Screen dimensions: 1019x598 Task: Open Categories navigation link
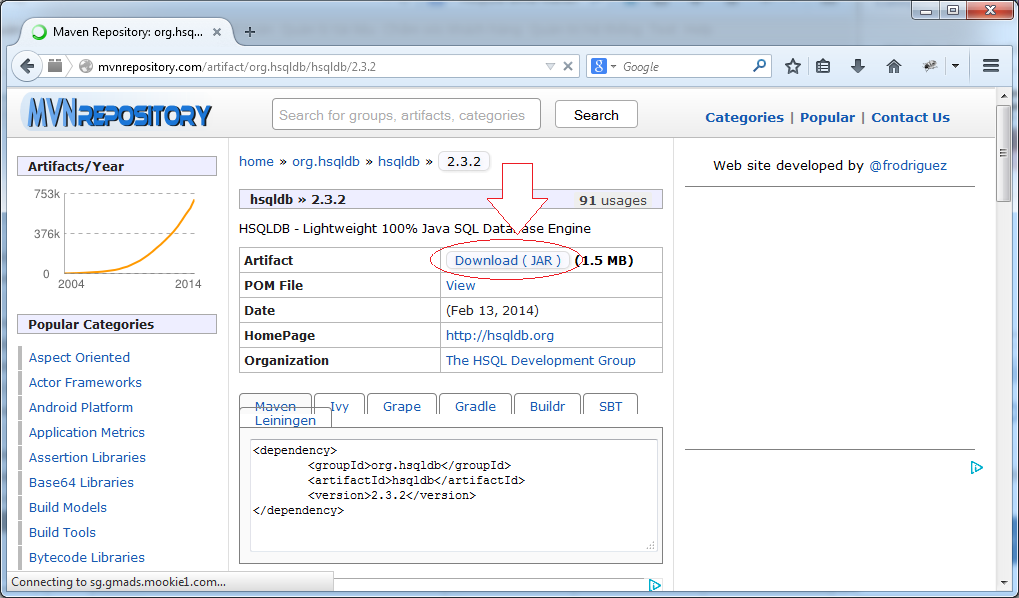tap(744, 118)
